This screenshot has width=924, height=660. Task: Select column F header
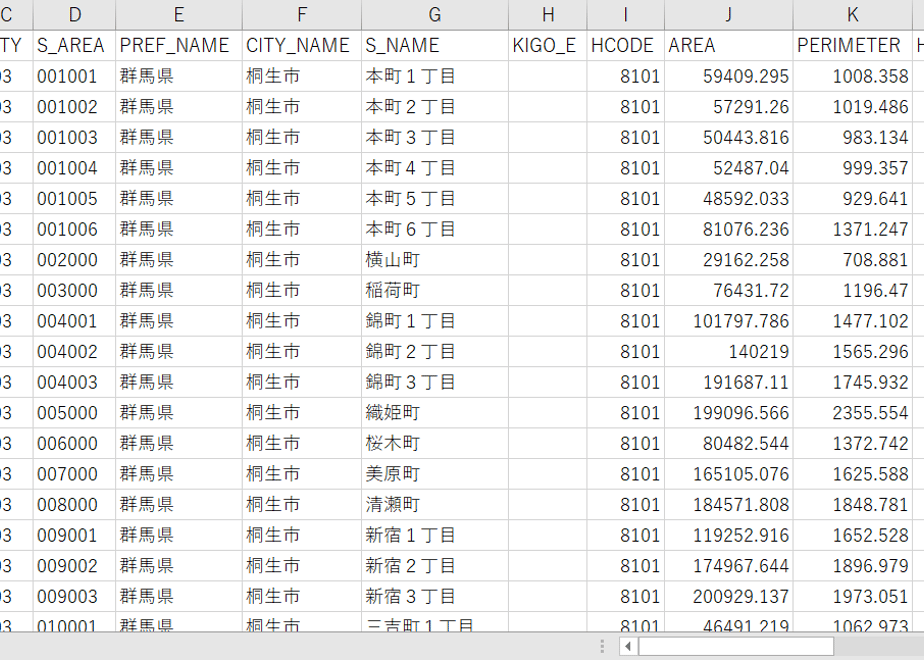pos(302,15)
